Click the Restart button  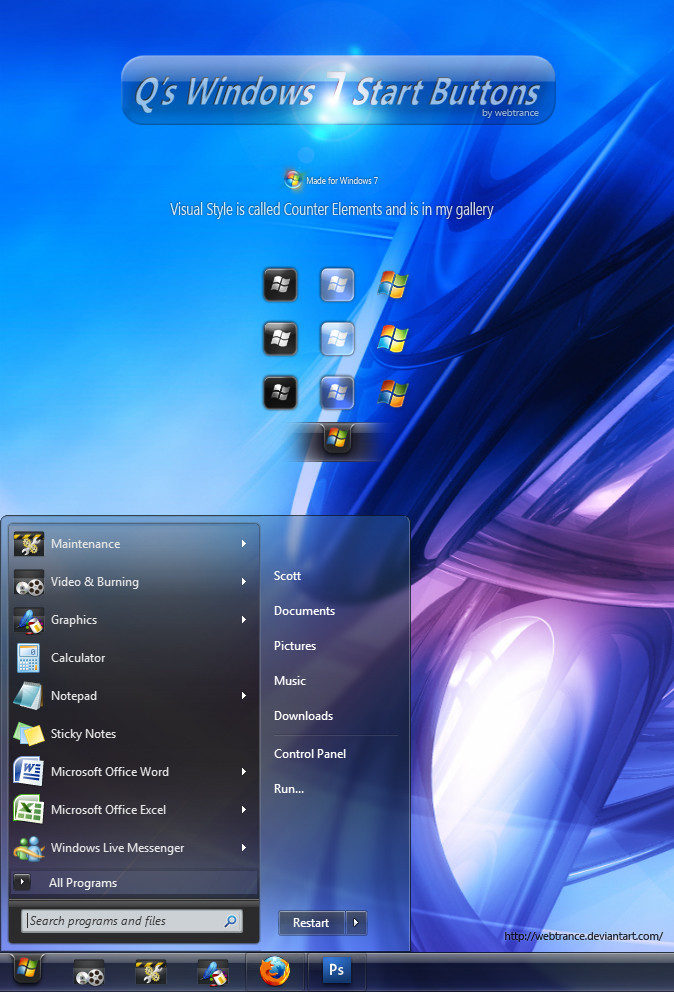pos(311,922)
